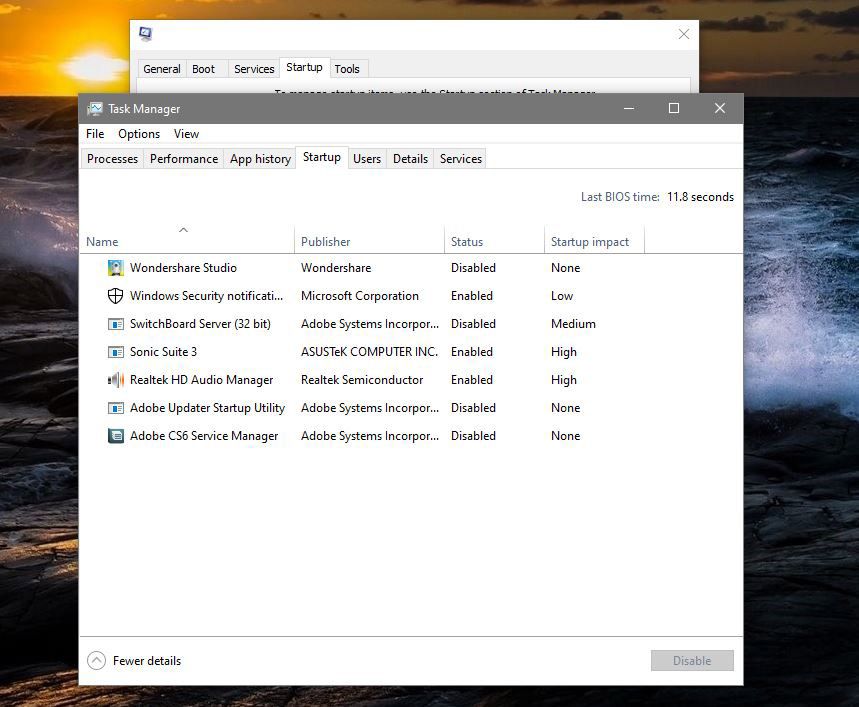Click the Wondershare Studio application icon

coord(116,267)
